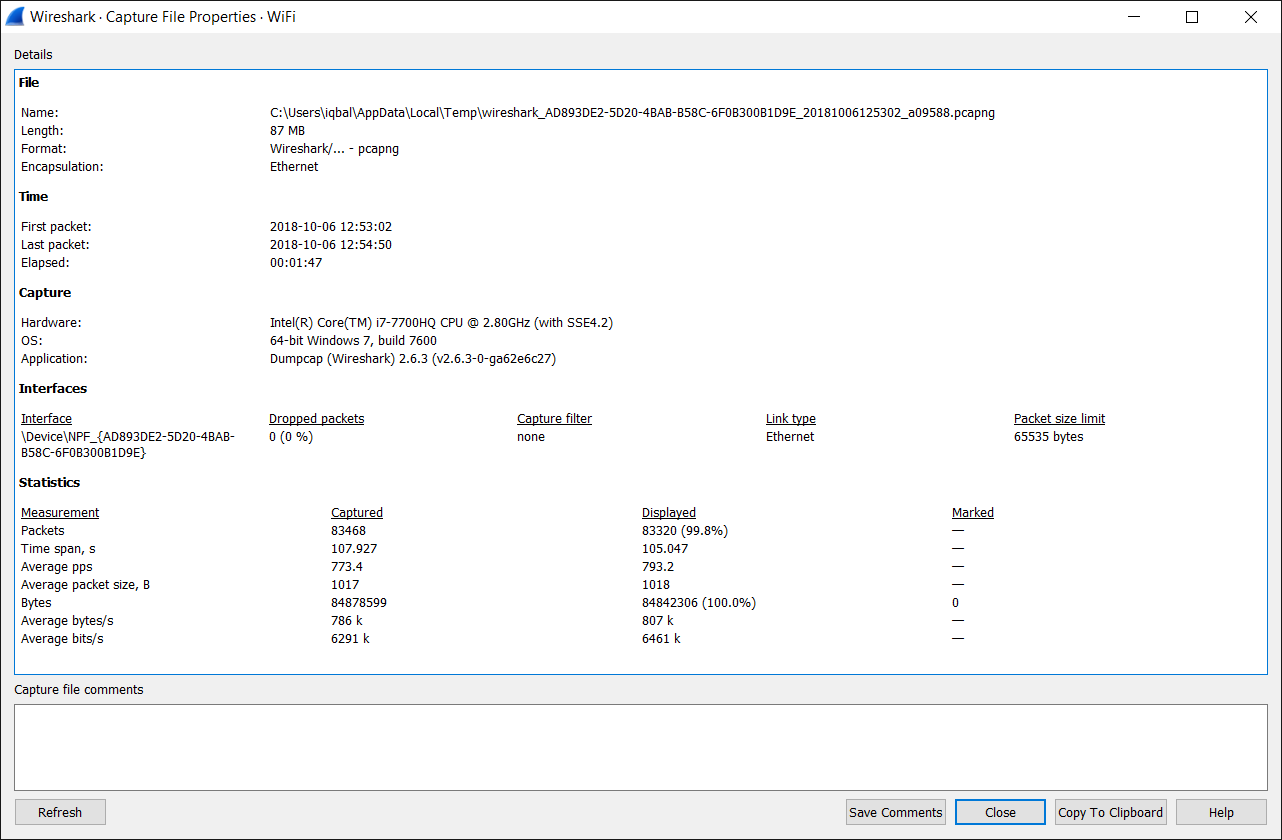Click the 65535 bytes packet size value
The image size is (1282, 840).
[1048, 437]
